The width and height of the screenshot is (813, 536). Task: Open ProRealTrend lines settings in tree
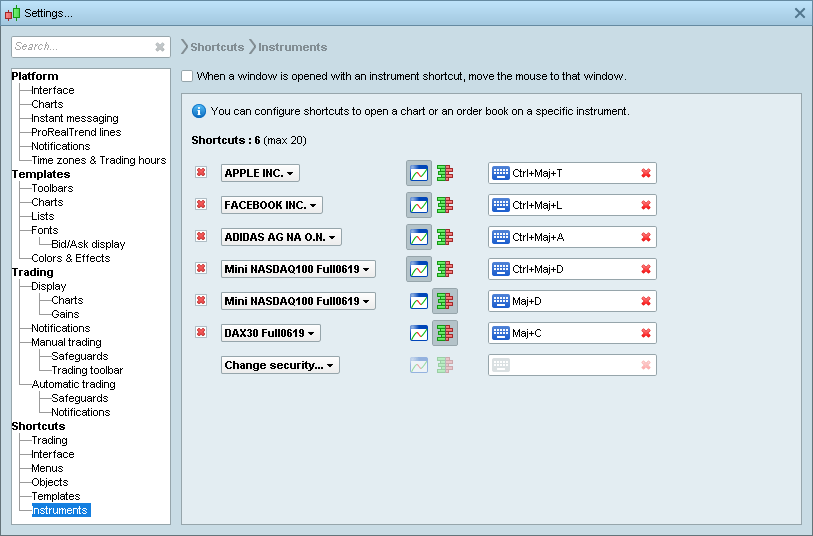pos(76,132)
